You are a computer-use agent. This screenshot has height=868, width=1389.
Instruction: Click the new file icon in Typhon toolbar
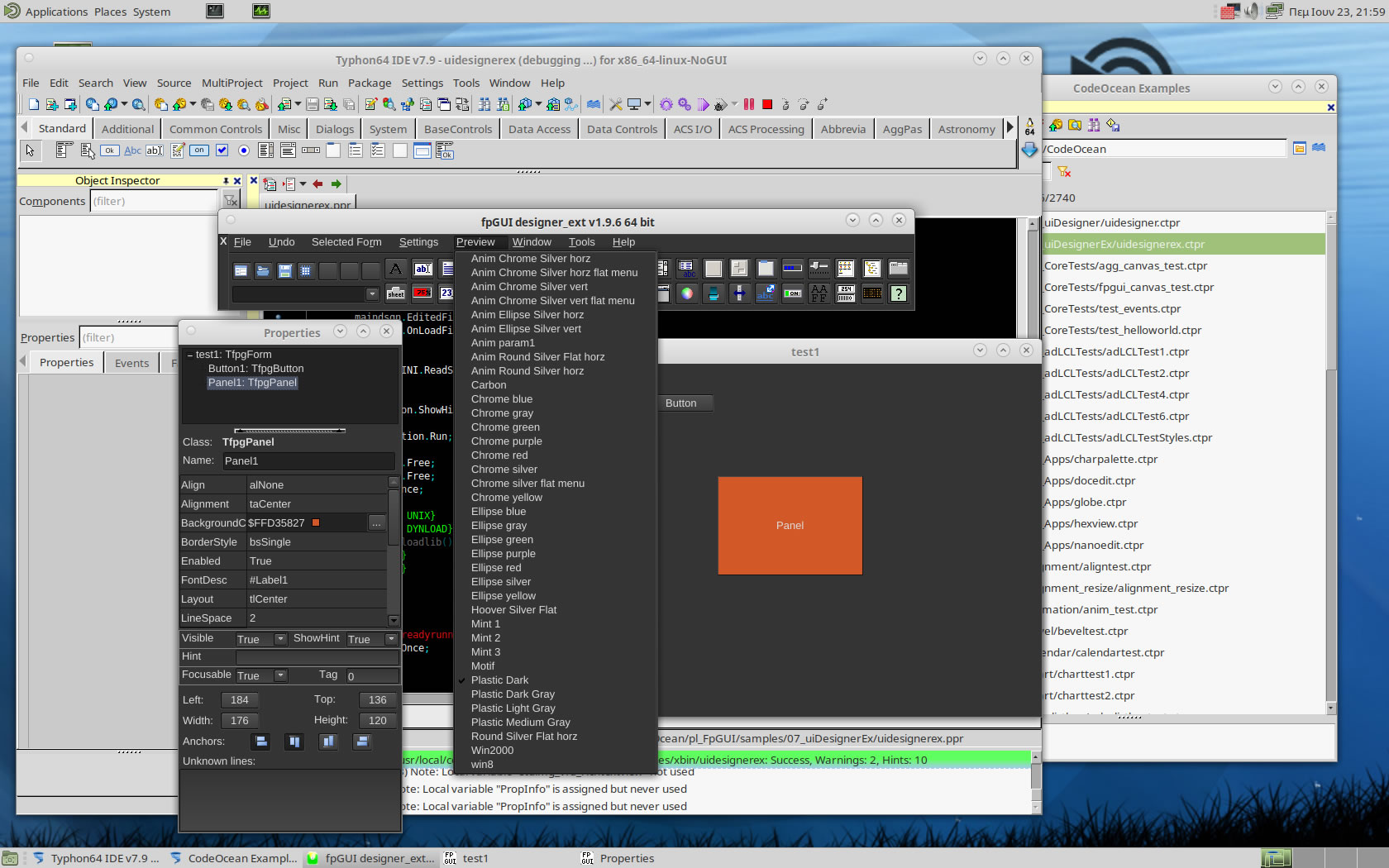[33, 104]
